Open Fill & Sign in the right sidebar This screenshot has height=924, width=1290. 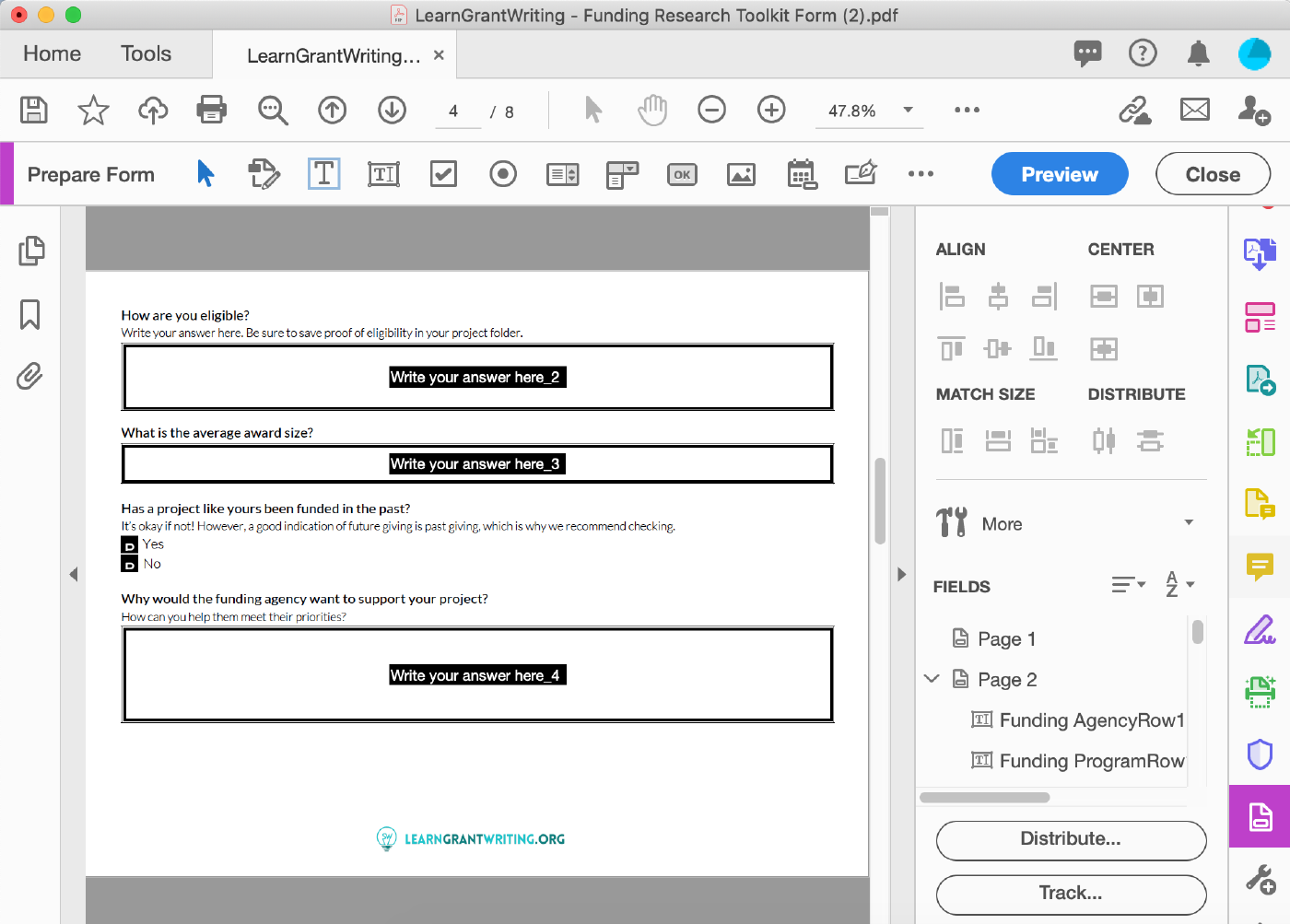[1260, 629]
